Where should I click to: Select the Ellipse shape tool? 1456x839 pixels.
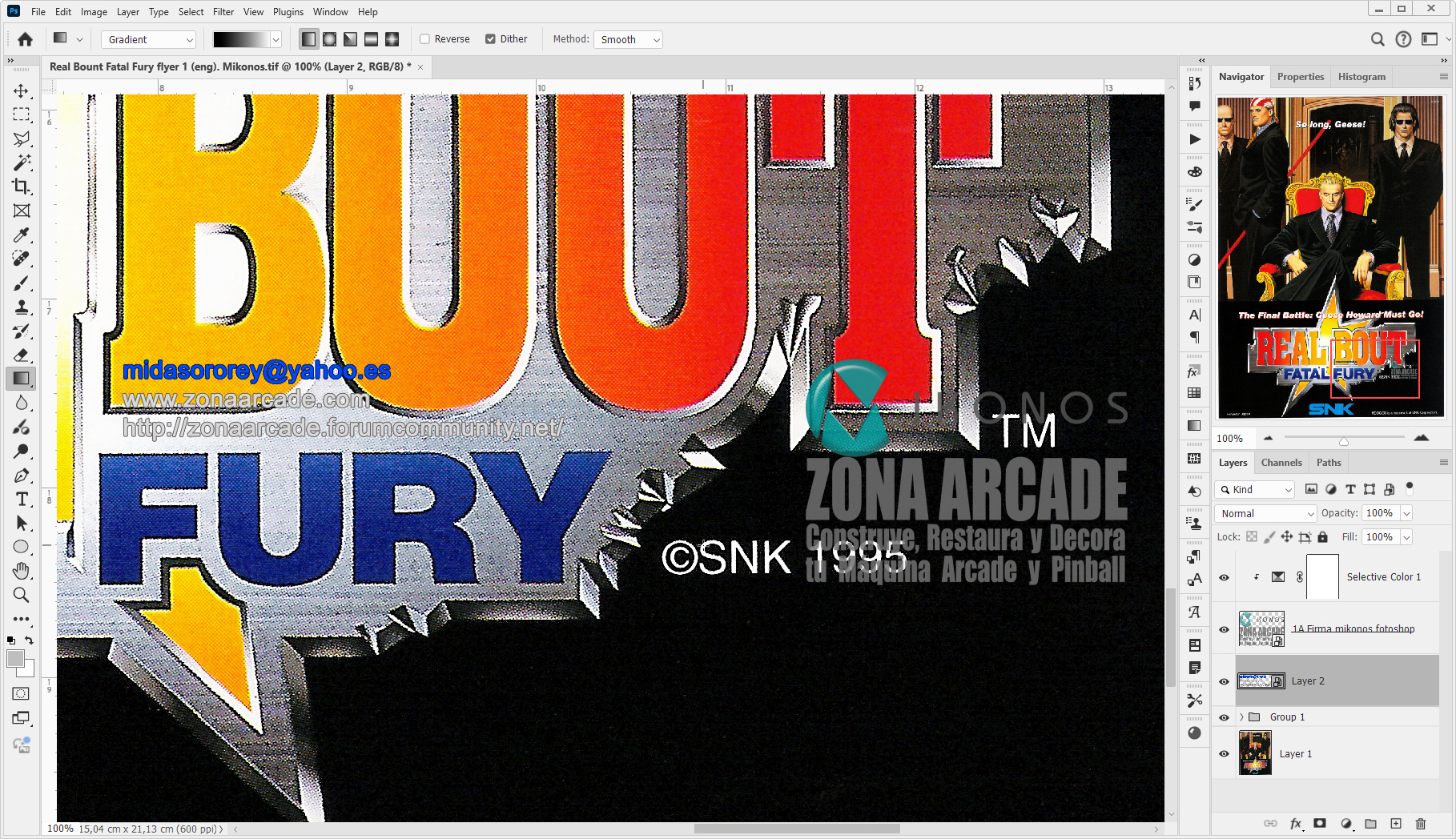(x=22, y=547)
